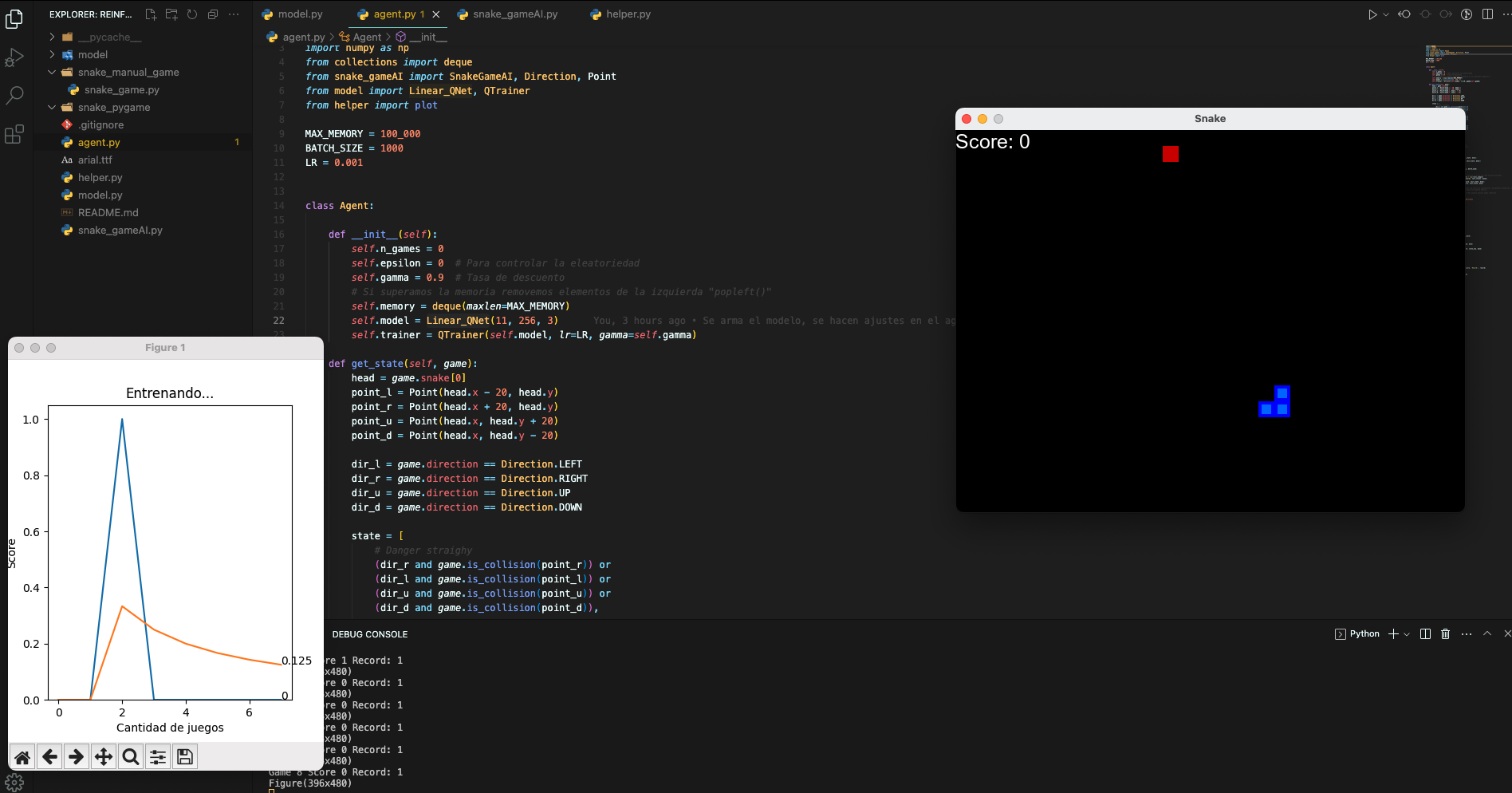Kill terminal with the trash icon
1512x793 pixels.
[1446, 634]
